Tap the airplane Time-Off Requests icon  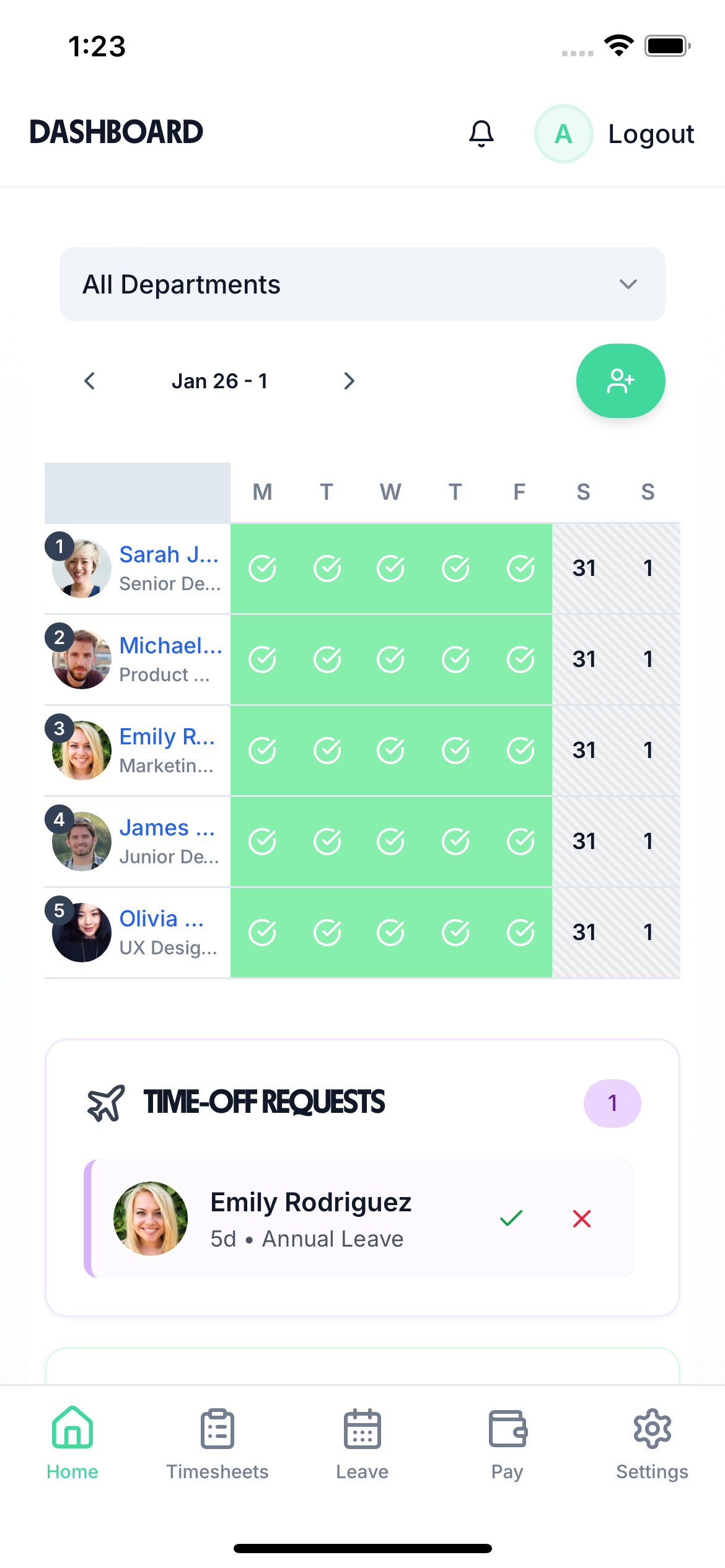pos(106,1103)
